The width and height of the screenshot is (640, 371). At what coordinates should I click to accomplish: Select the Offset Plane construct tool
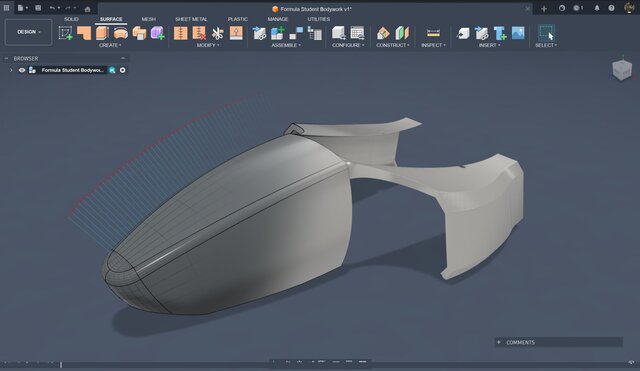(383, 33)
